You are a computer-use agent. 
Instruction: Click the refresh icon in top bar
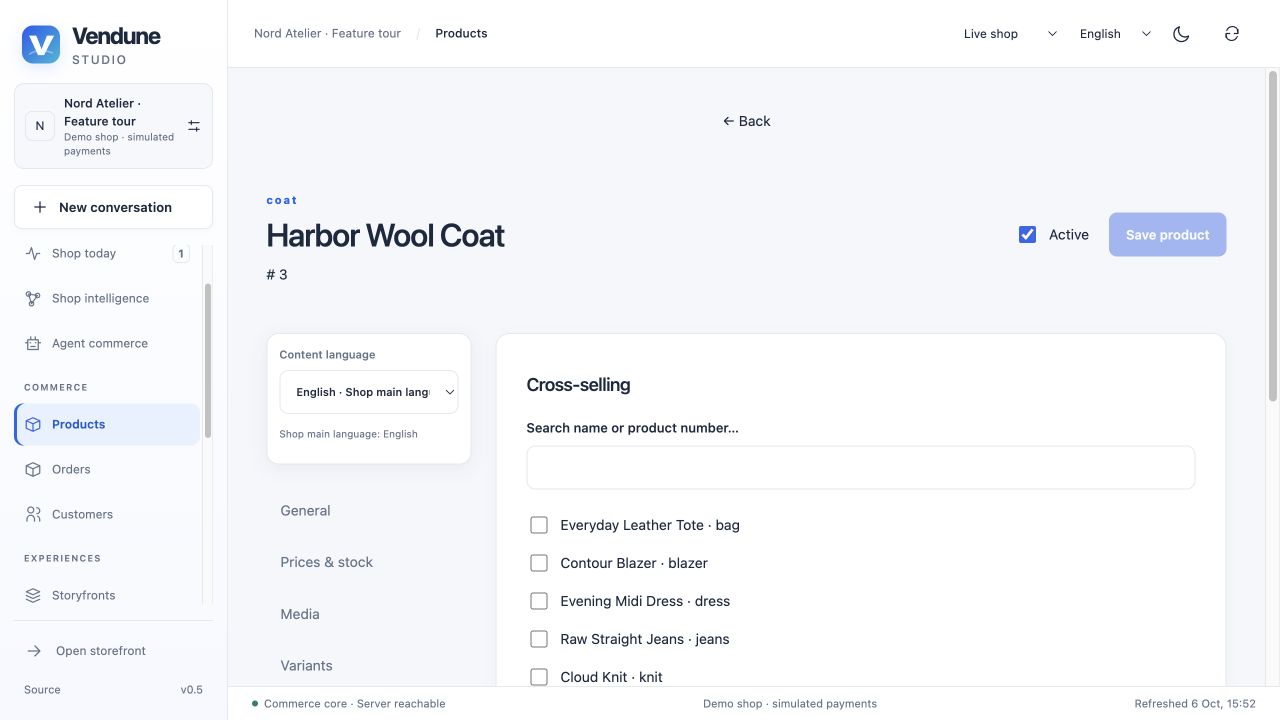[1232, 34]
